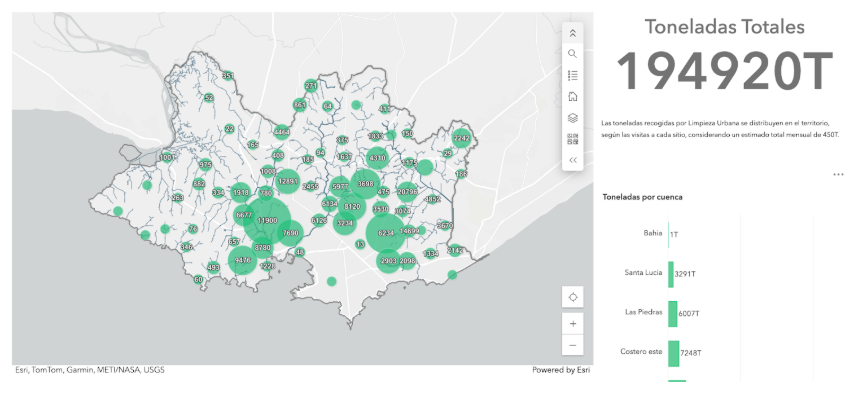Collapse the map toolbar with the double up chevron
The height and width of the screenshot is (398, 858).
tap(572, 33)
